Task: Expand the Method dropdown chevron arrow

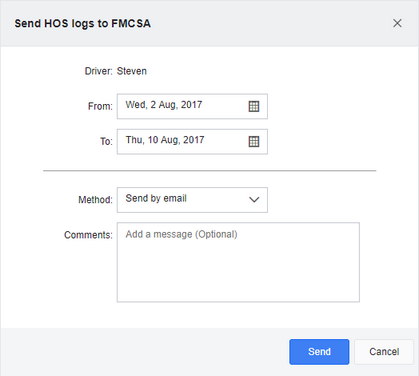Action: point(254,200)
